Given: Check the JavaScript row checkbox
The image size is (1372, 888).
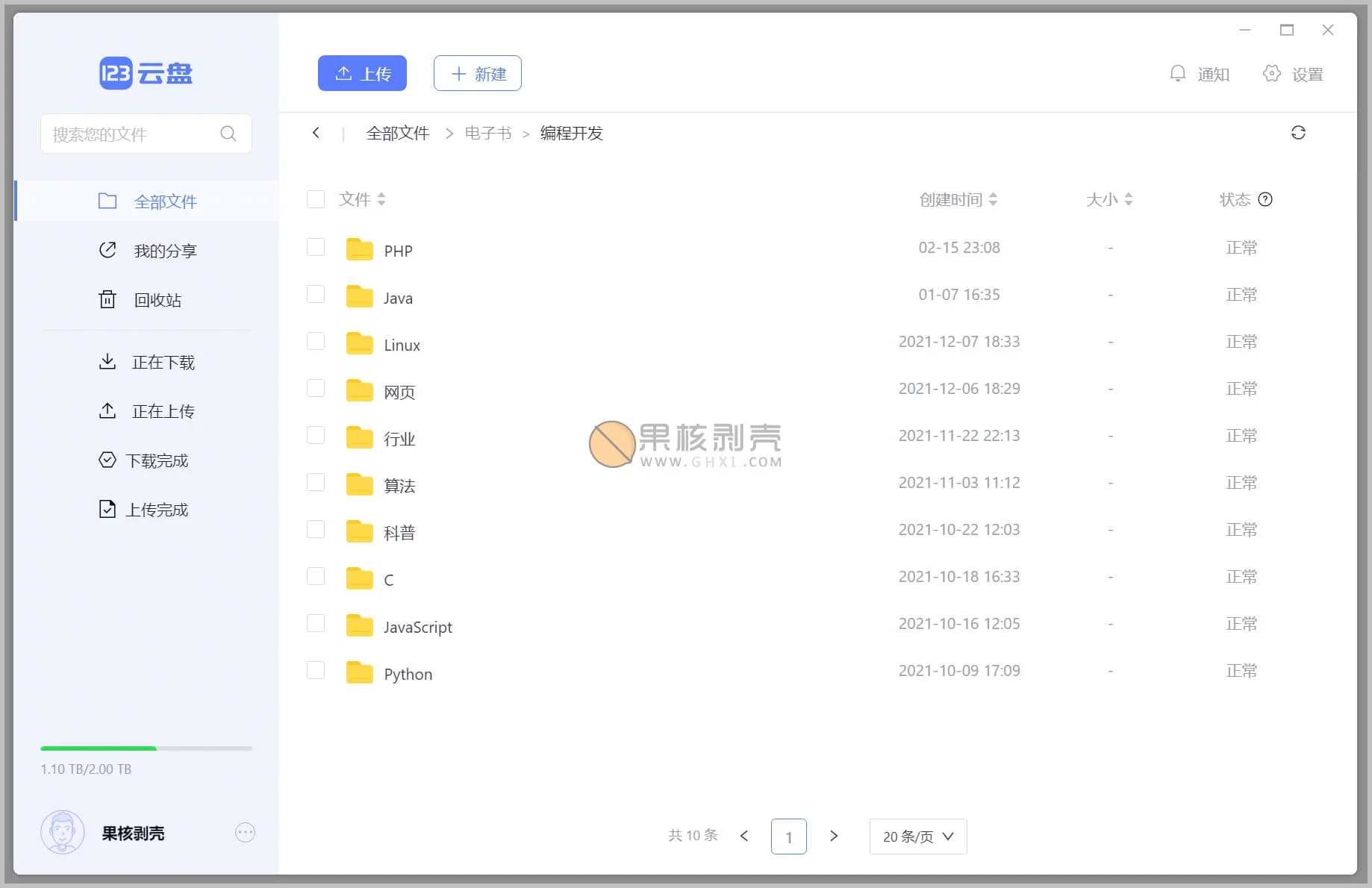Looking at the screenshot, I should pos(316,623).
